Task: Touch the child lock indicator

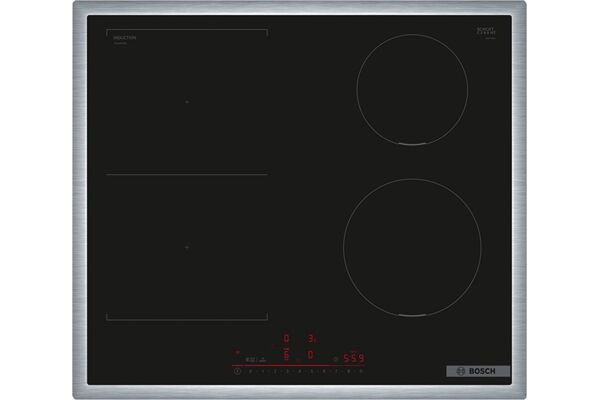Action: [x=238, y=352]
